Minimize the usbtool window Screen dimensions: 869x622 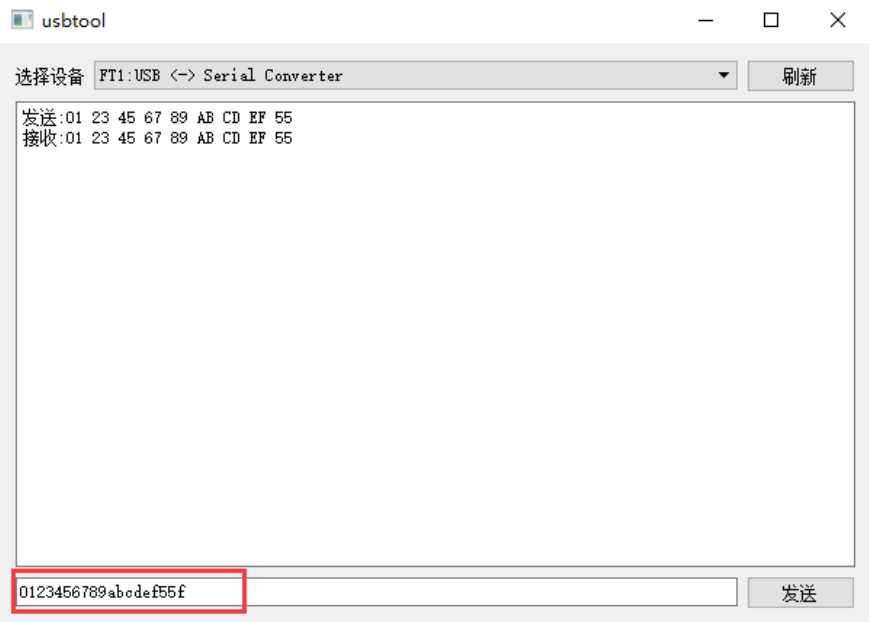pyautogui.click(x=706, y=21)
